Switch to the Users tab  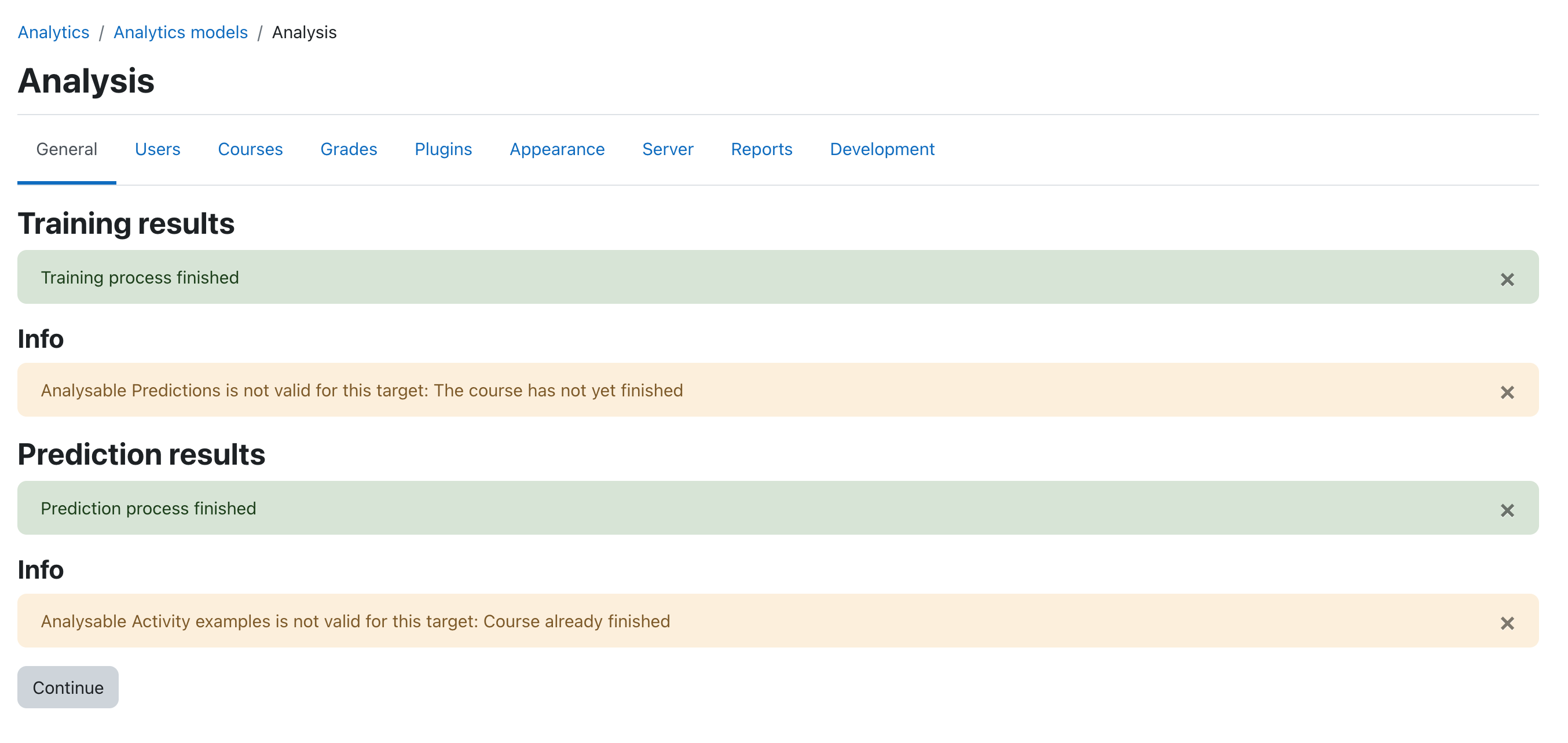157,149
